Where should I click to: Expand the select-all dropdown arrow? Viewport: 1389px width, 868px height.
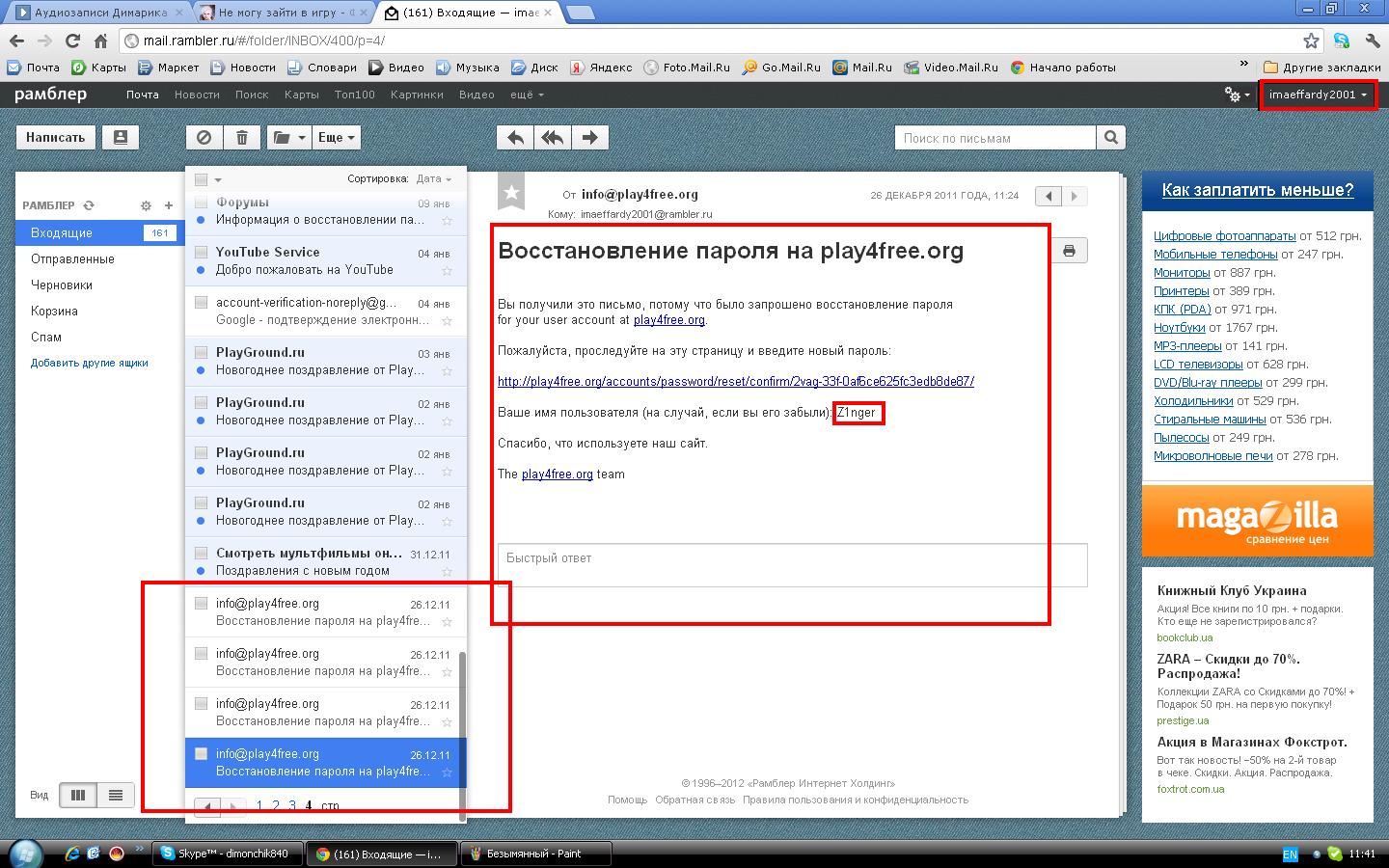point(218,179)
